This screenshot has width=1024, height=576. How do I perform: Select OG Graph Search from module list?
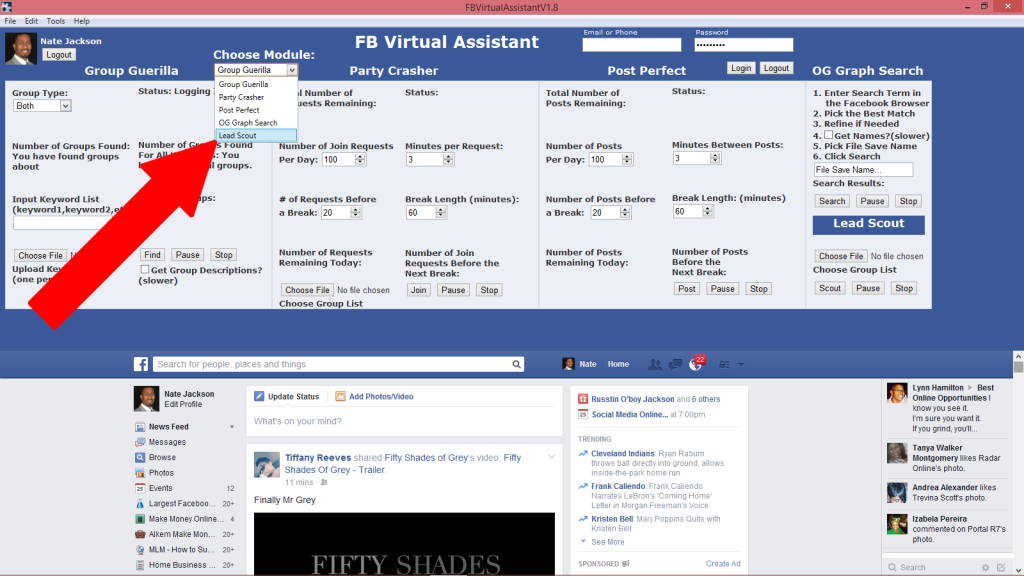256,123
